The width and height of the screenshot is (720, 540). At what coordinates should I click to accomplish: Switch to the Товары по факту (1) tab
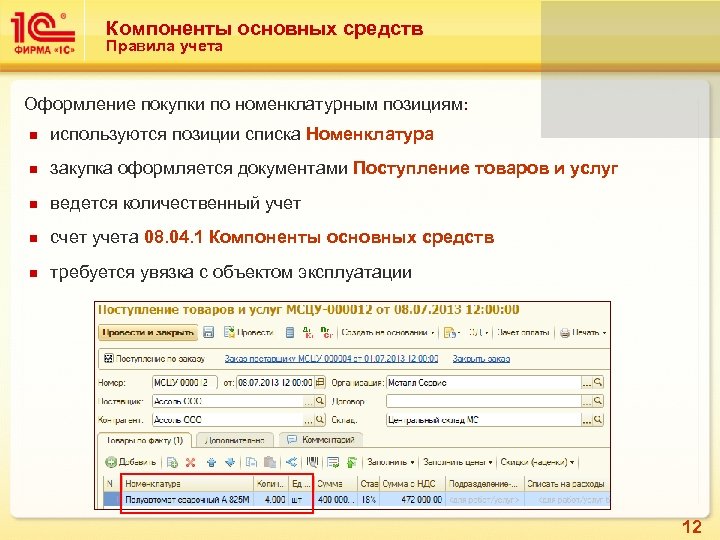pyautogui.click(x=145, y=440)
